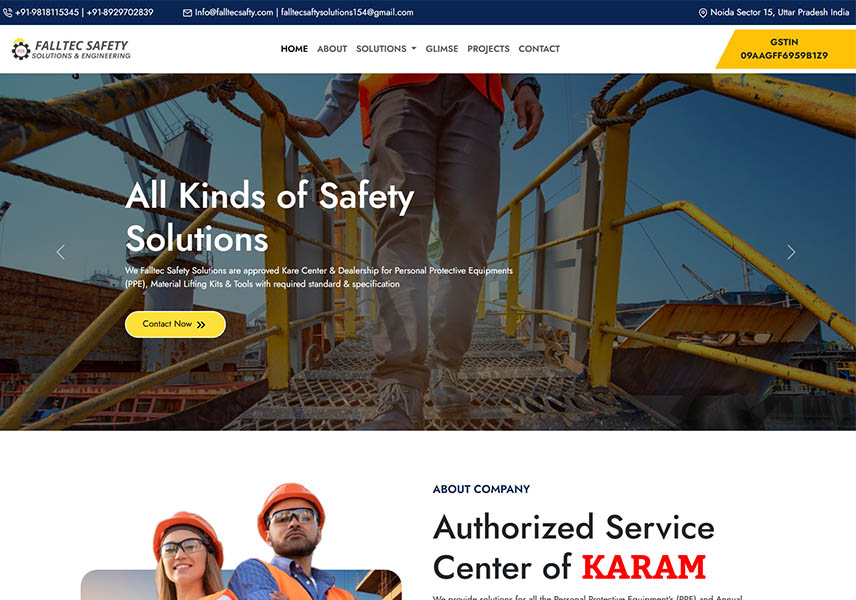Open the Home menu item
The image size is (856, 600).
pos(294,49)
